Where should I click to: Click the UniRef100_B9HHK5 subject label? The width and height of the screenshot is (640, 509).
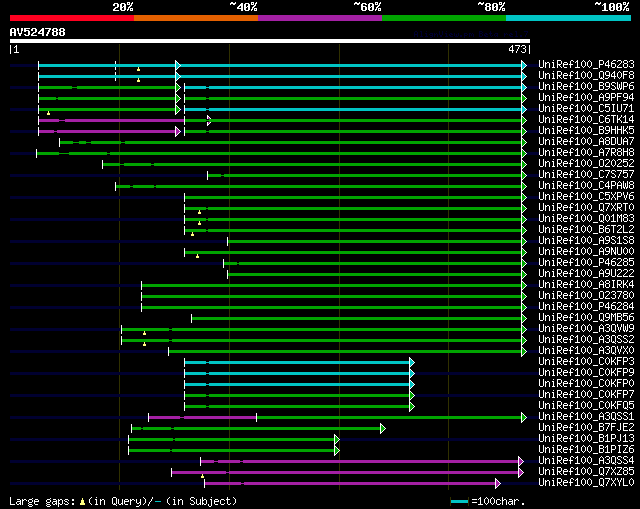(586, 131)
